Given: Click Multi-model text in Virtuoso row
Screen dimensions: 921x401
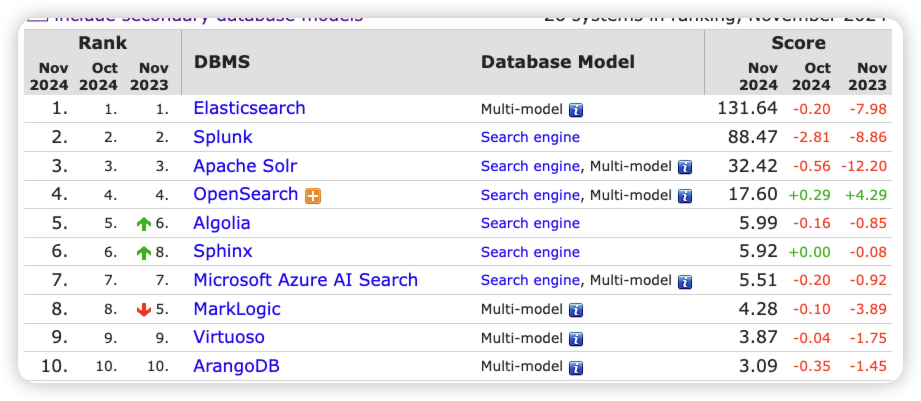Looking at the screenshot, I should [522, 338].
